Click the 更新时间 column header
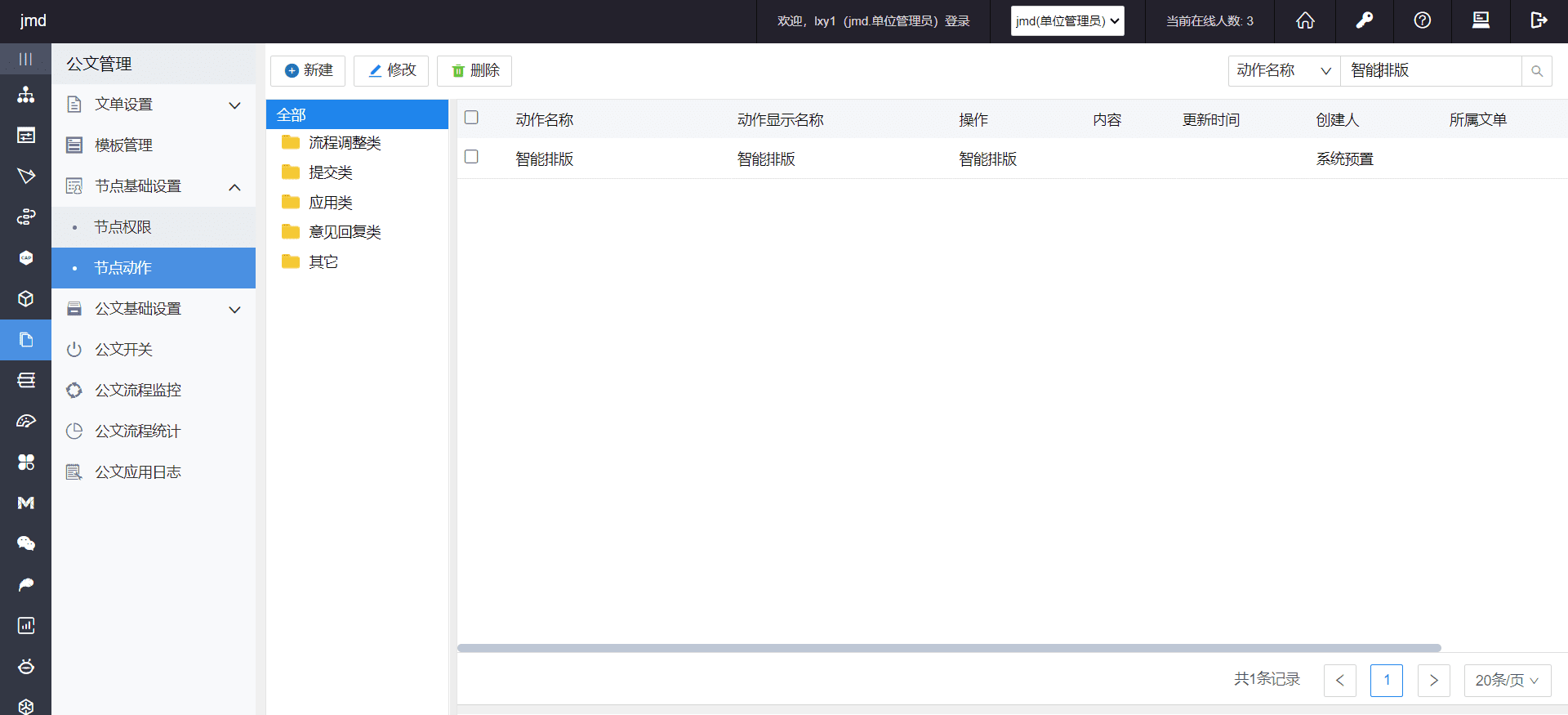1568x715 pixels. 1211,120
